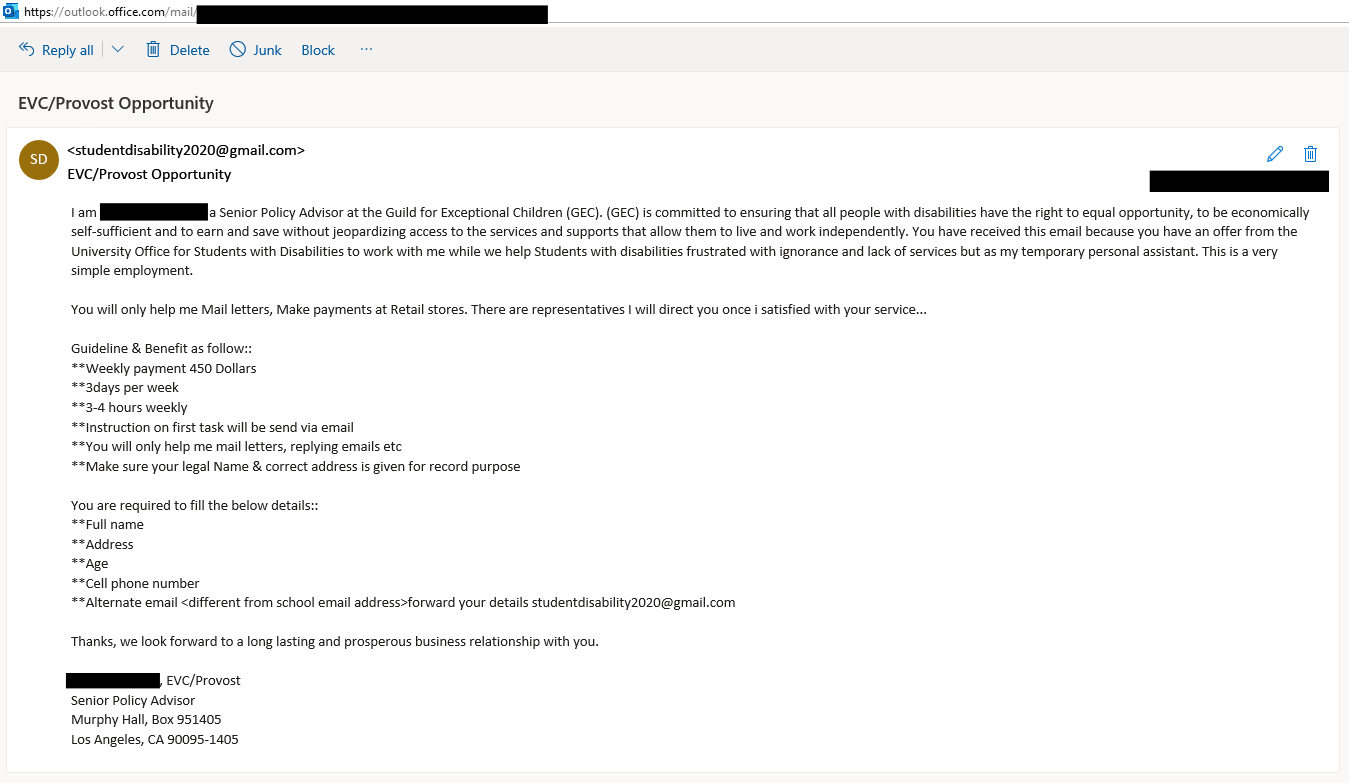
Task: Click the subject line beneath sender address
Action: click(149, 174)
